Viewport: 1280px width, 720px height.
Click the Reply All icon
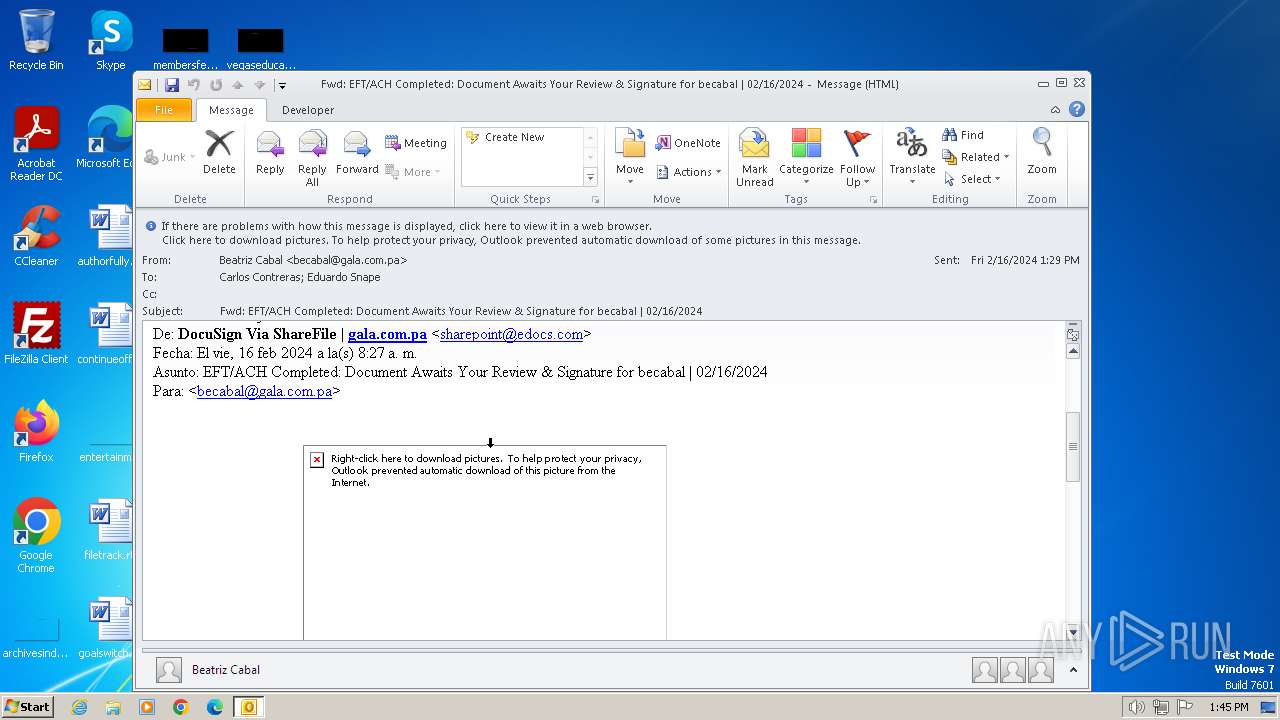point(312,158)
